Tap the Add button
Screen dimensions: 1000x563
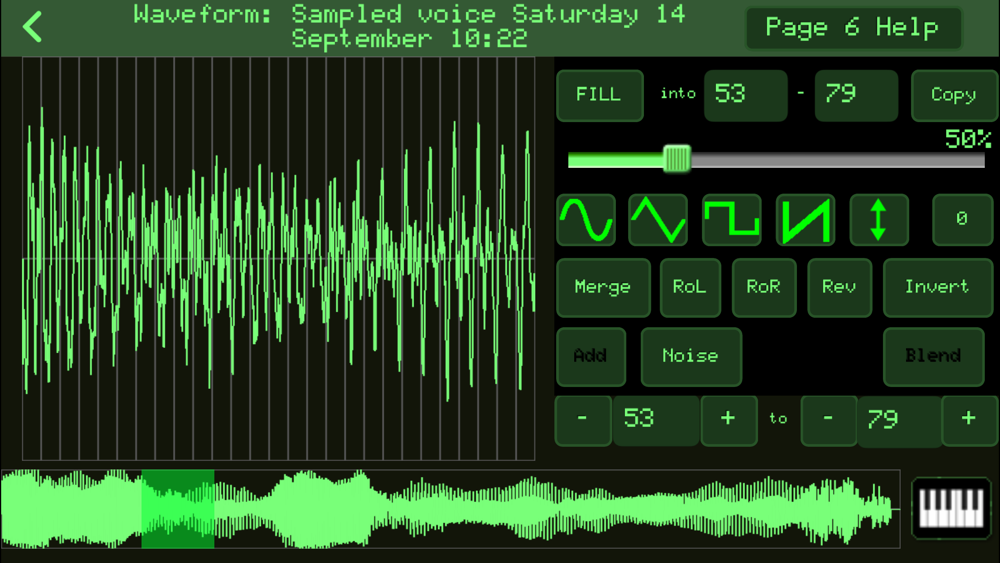click(591, 356)
